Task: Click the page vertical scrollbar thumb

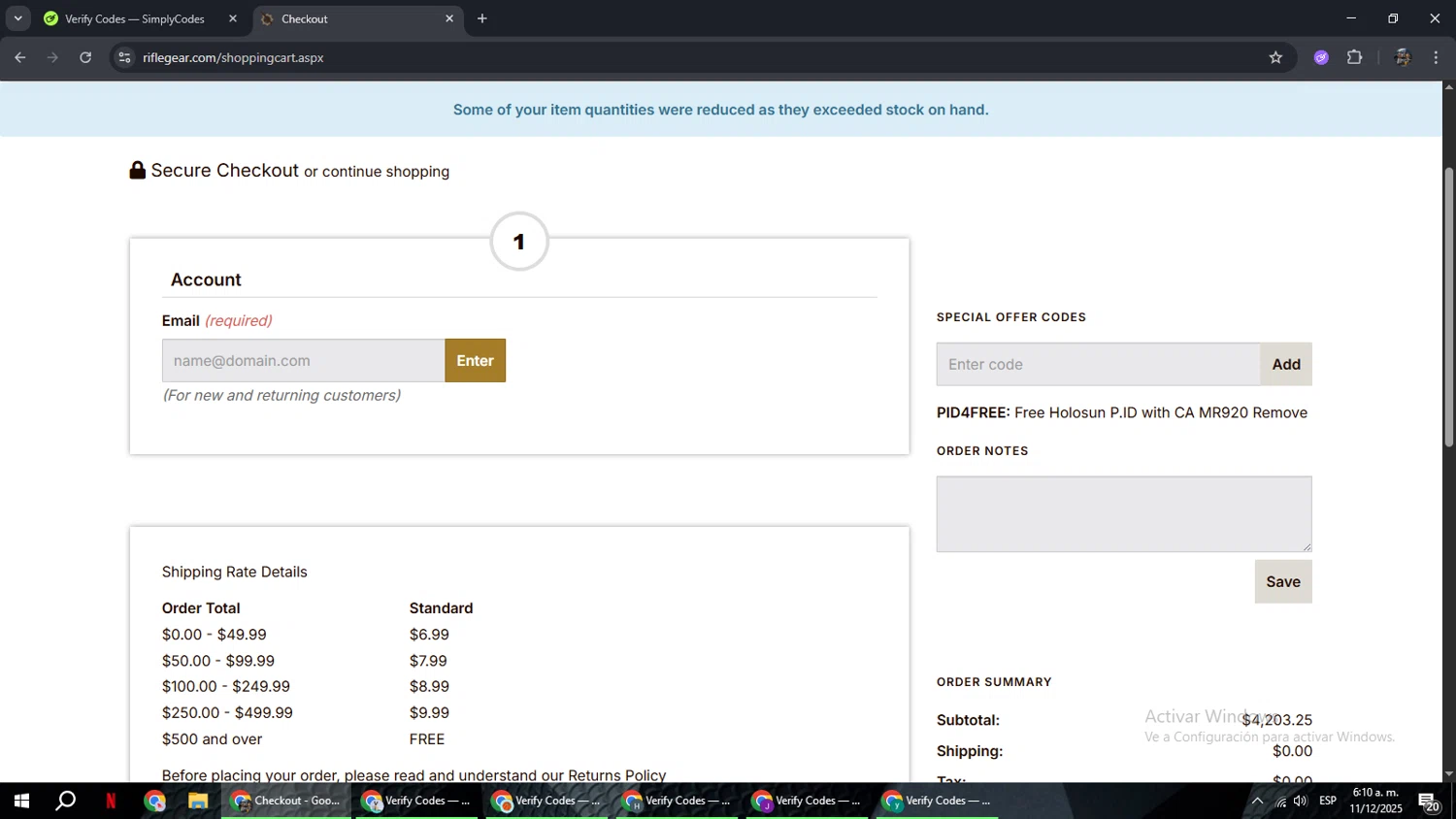Action: pos(1449,306)
